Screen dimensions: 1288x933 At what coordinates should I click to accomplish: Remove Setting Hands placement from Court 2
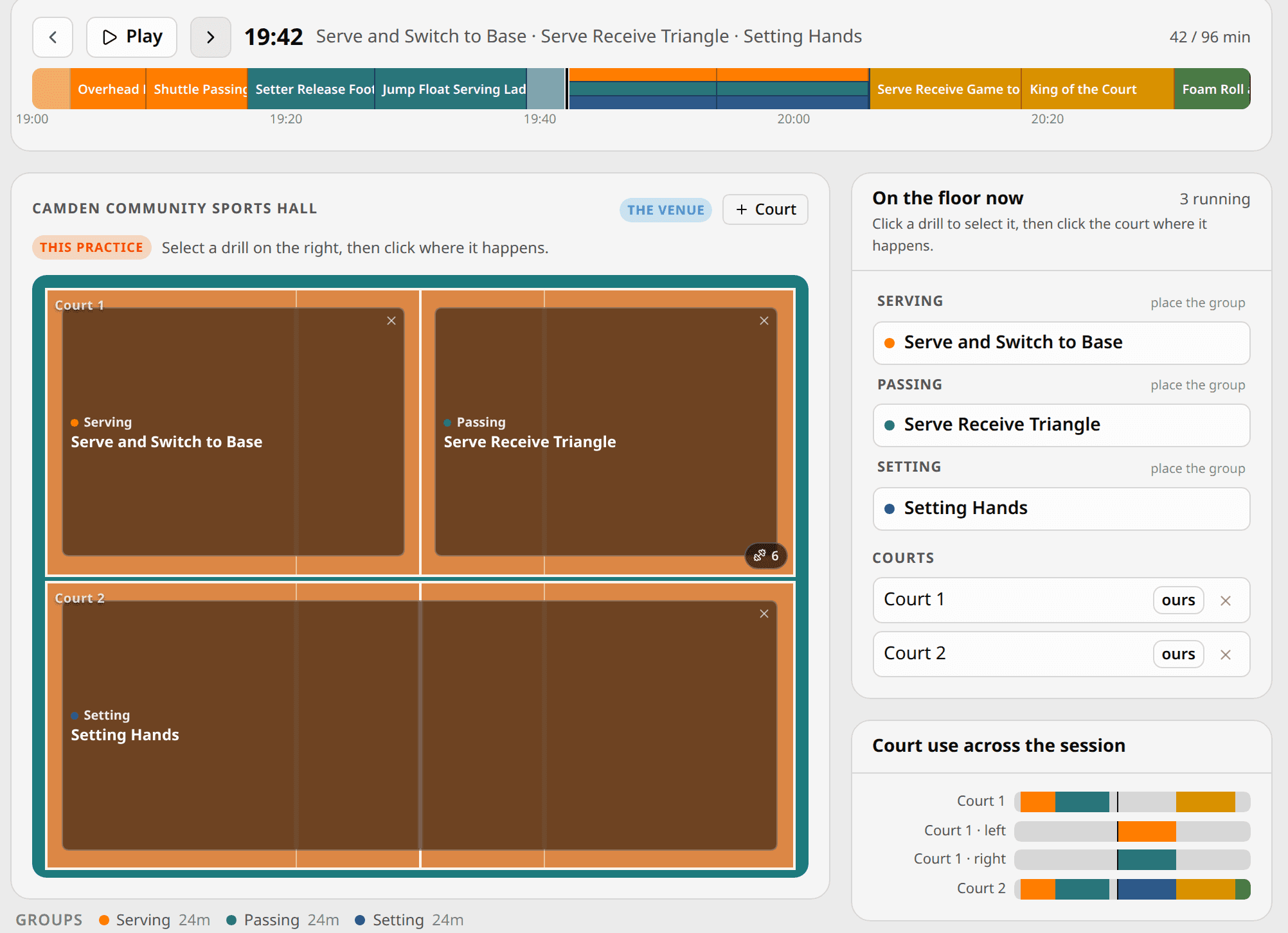[764, 614]
